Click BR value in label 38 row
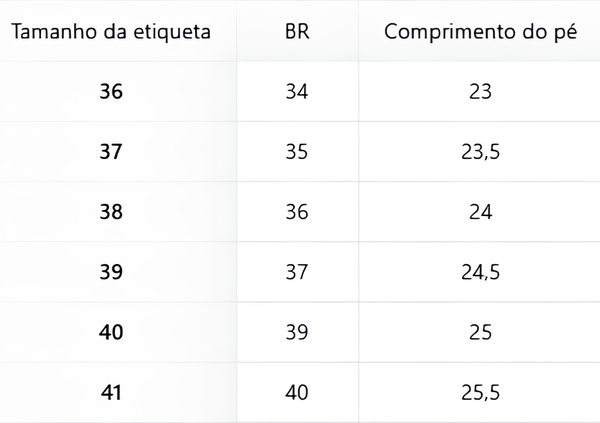This screenshot has height=423, width=600. (297, 212)
